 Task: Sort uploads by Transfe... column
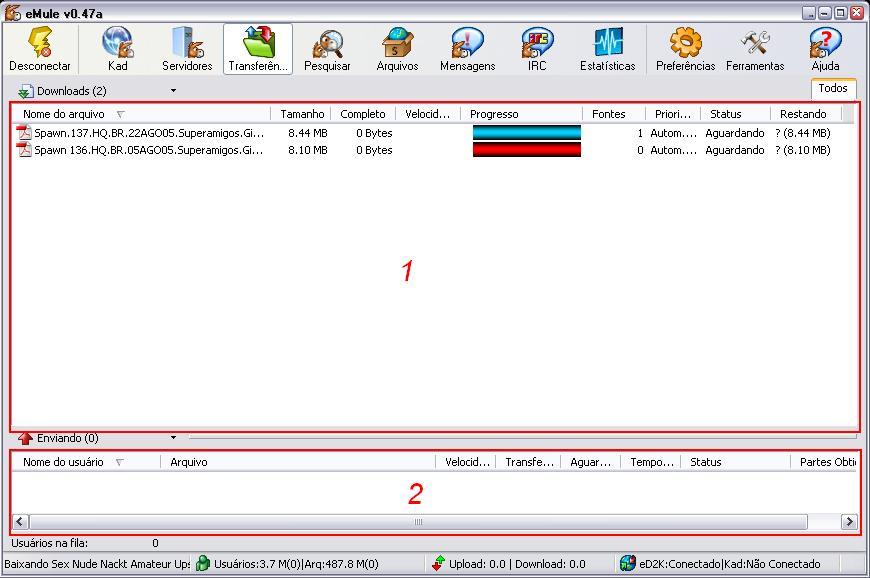(529, 462)
